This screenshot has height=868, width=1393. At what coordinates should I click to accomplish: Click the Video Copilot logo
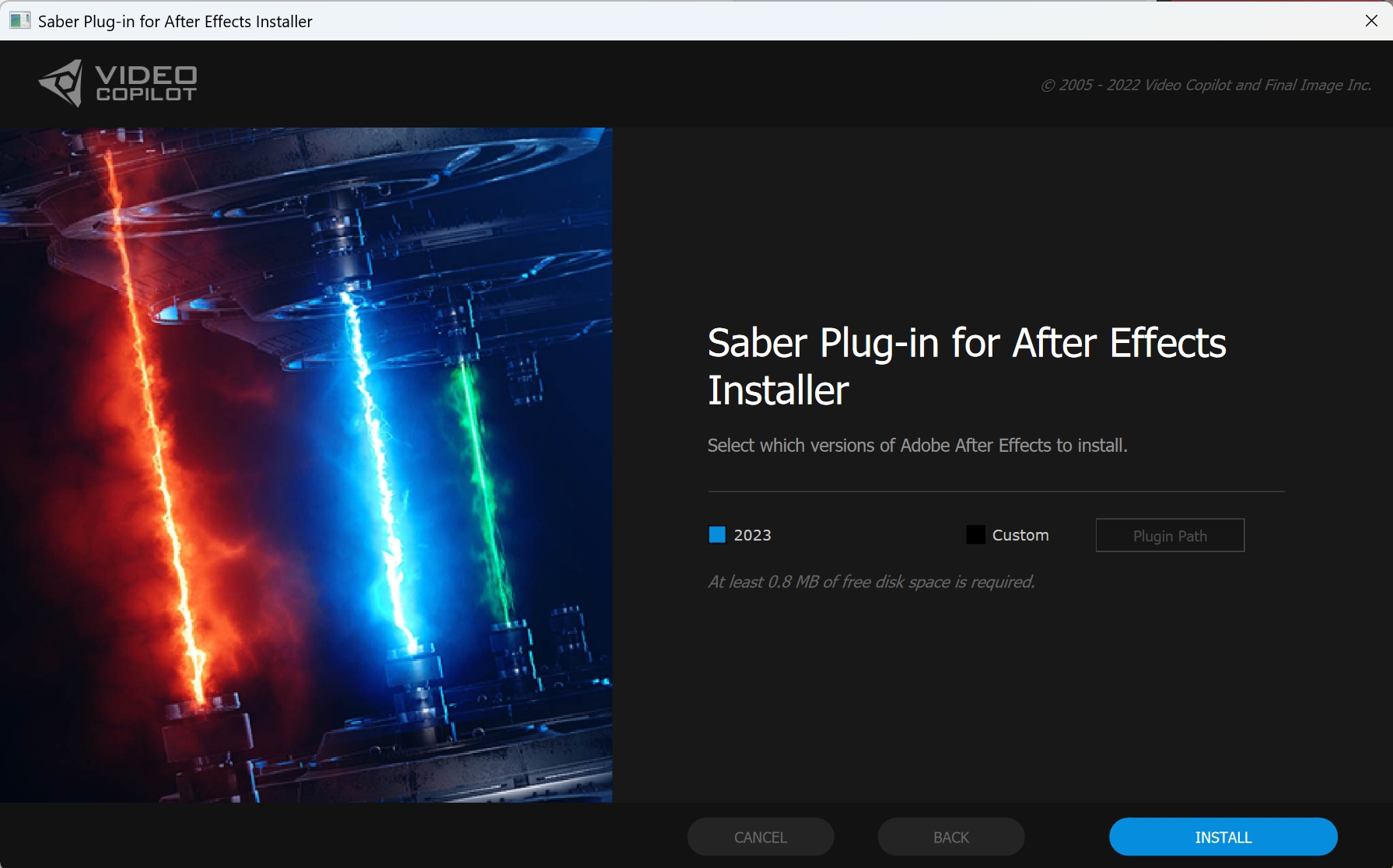tap(117, 83)
